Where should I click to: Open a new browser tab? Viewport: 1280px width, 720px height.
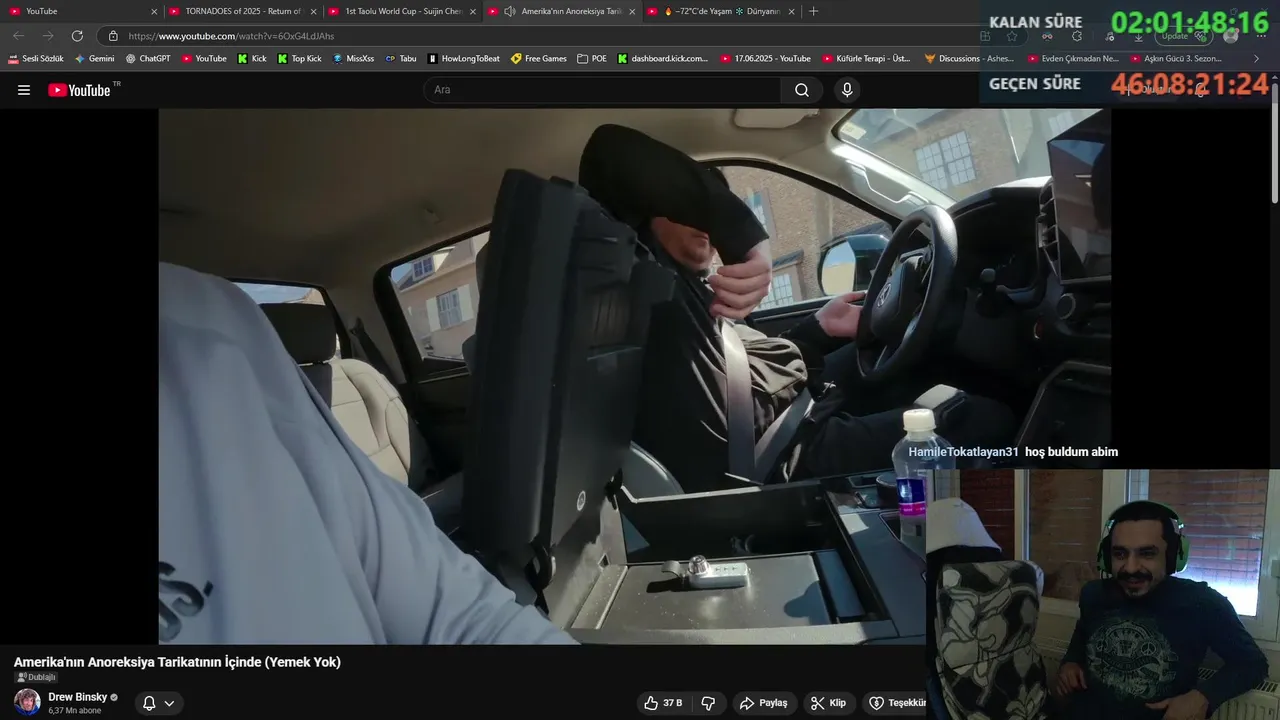[x=813, y=11]
